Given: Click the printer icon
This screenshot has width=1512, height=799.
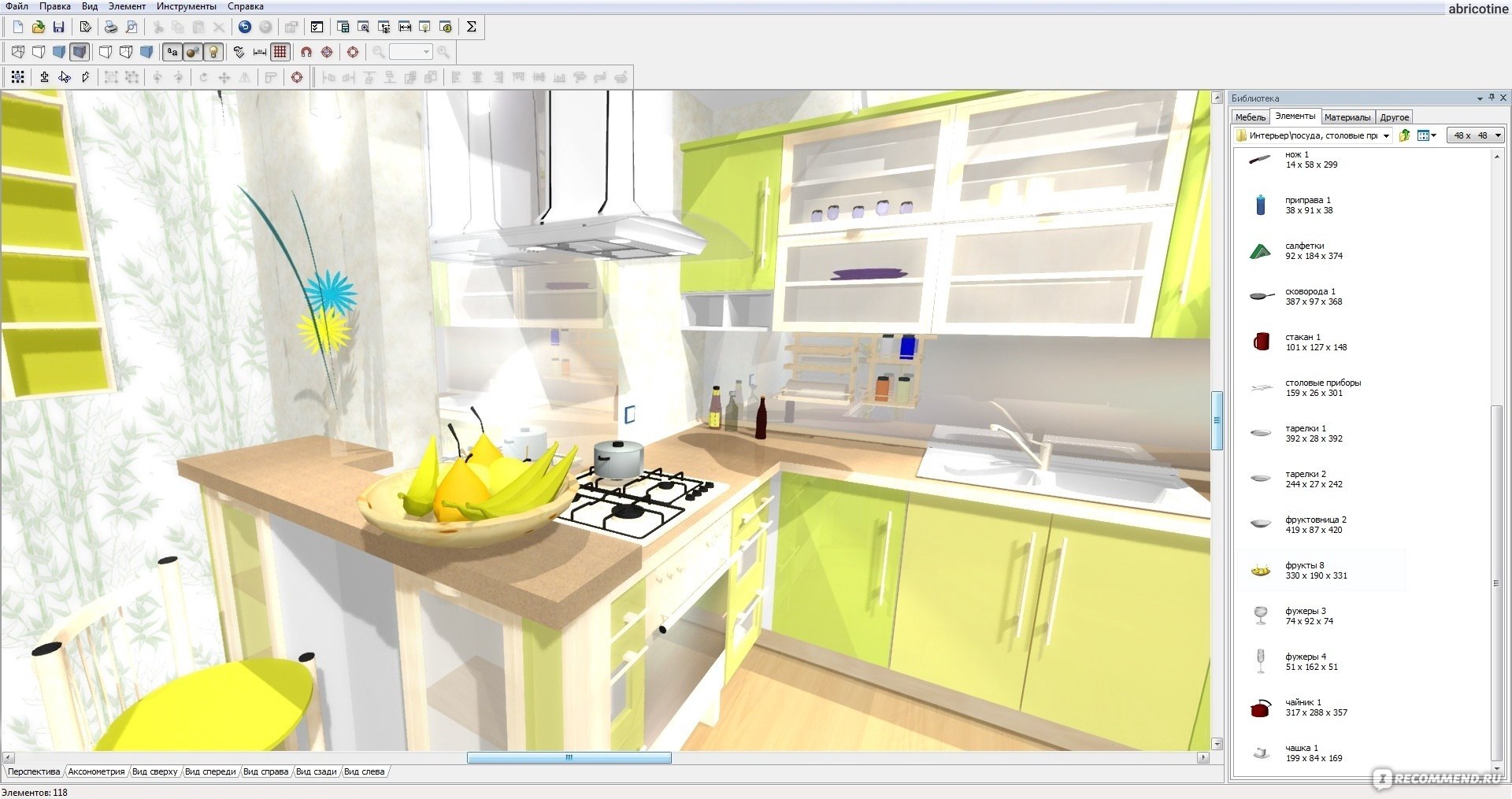Looking at the screenshot, I should (x=111, y=27).
